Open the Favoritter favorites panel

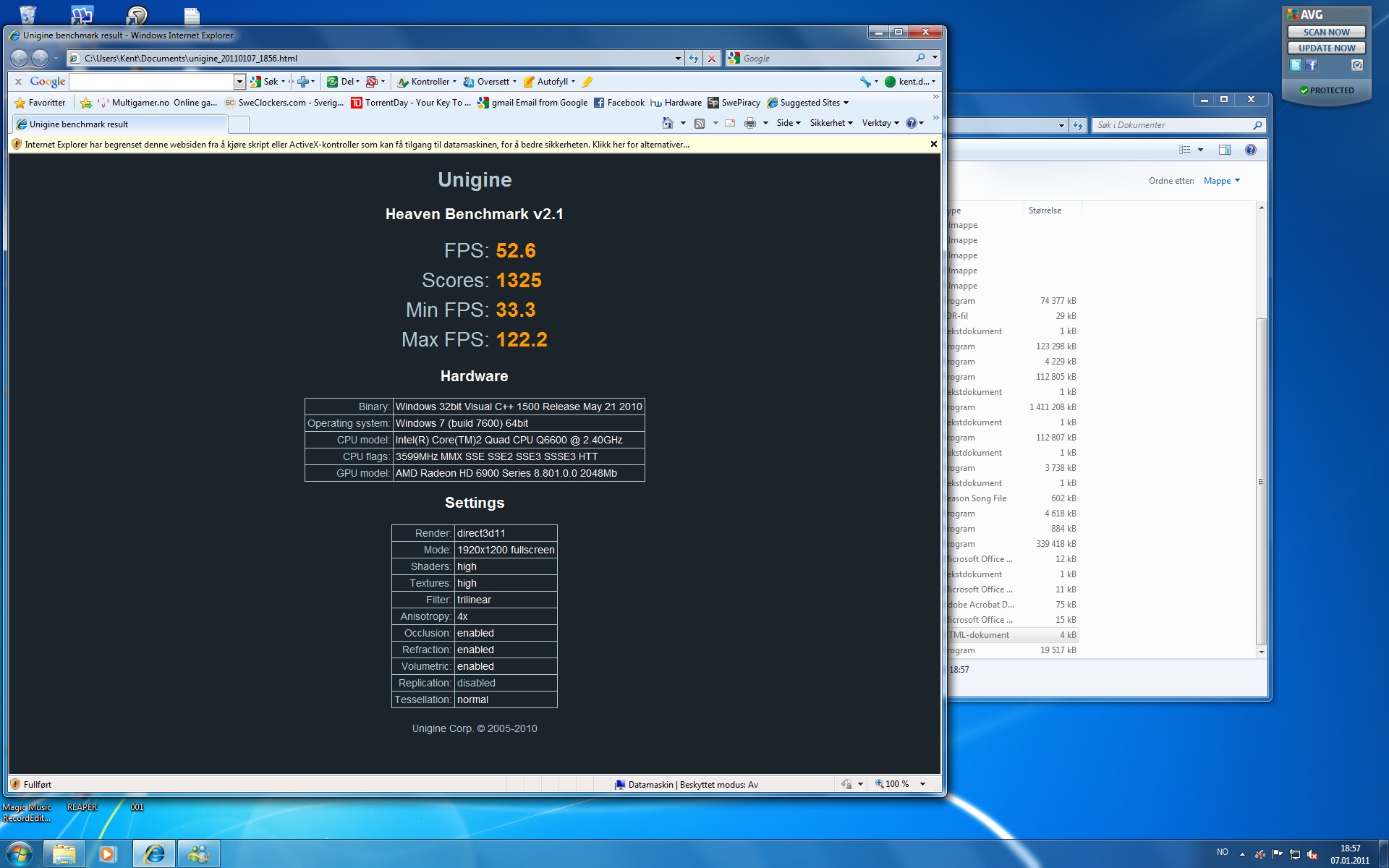click(x=40, y=103)
